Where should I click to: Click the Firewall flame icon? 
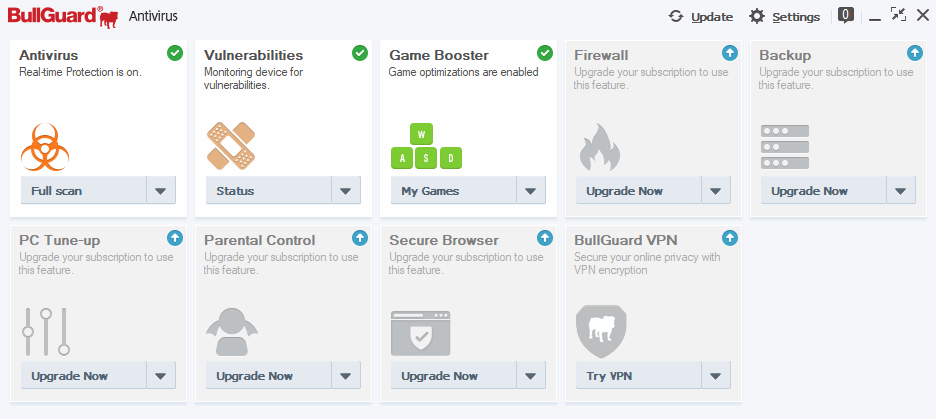599,147
